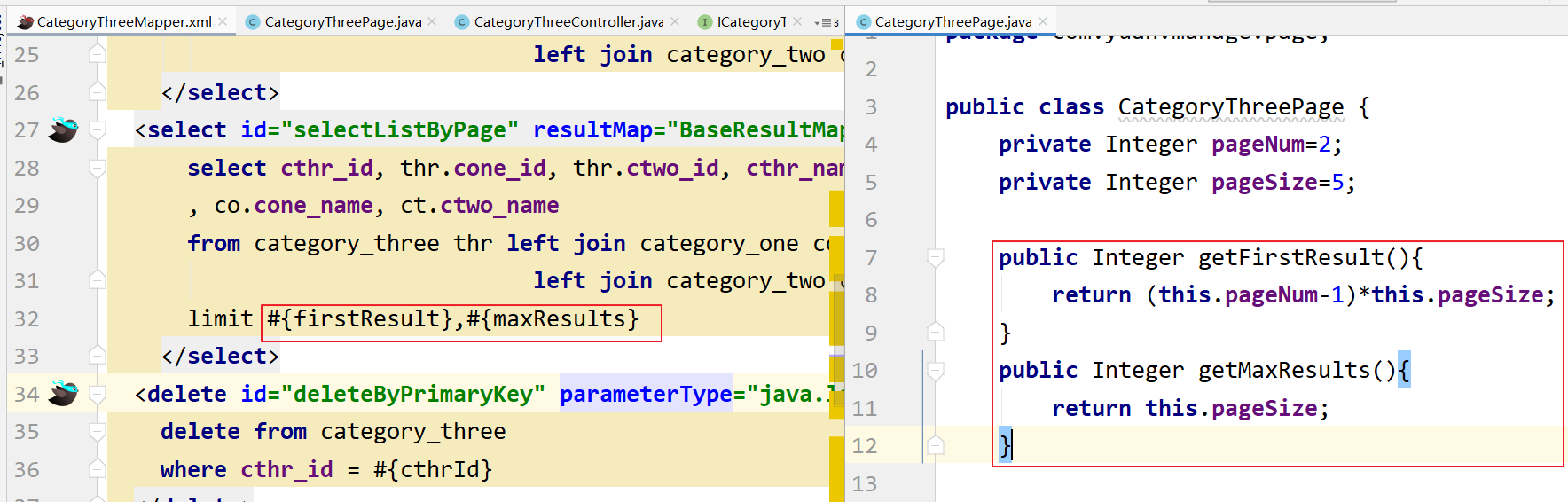Click the deleteByPrimaryKey id value
The width and height of the screenshot is (1568, 502).
412,394
